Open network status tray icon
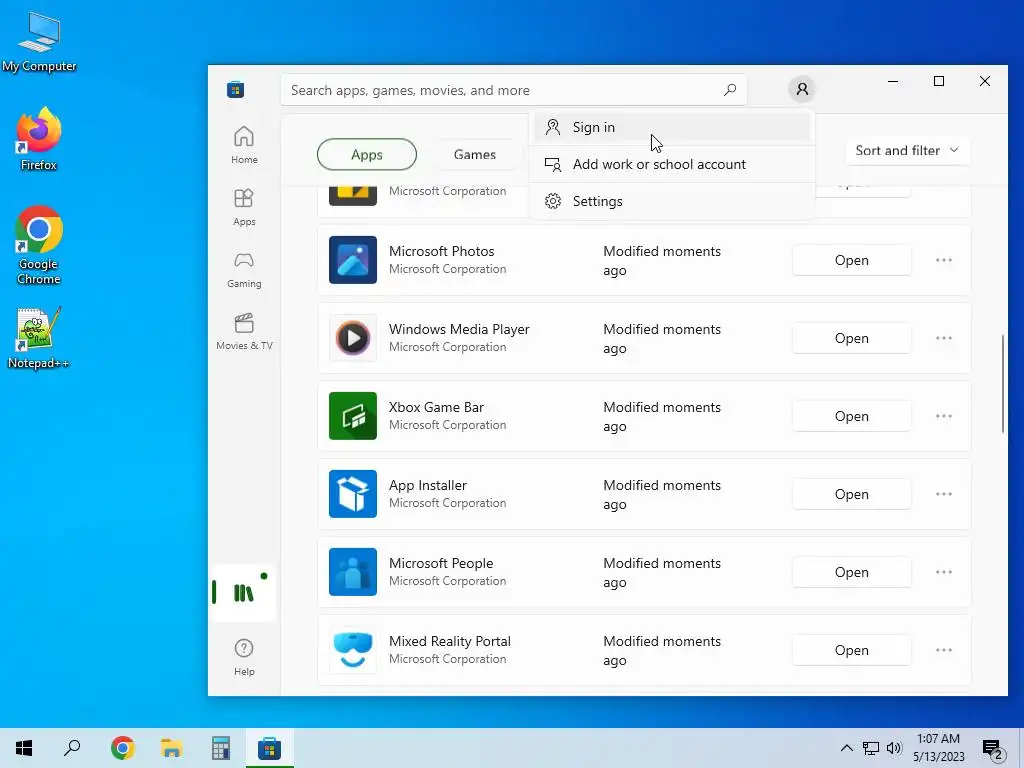1024x768 pixels. [871, 748]
